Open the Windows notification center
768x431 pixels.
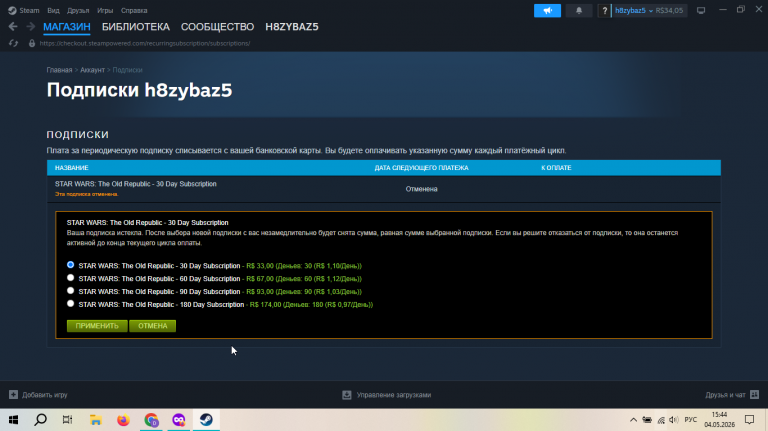click(749, 420)
